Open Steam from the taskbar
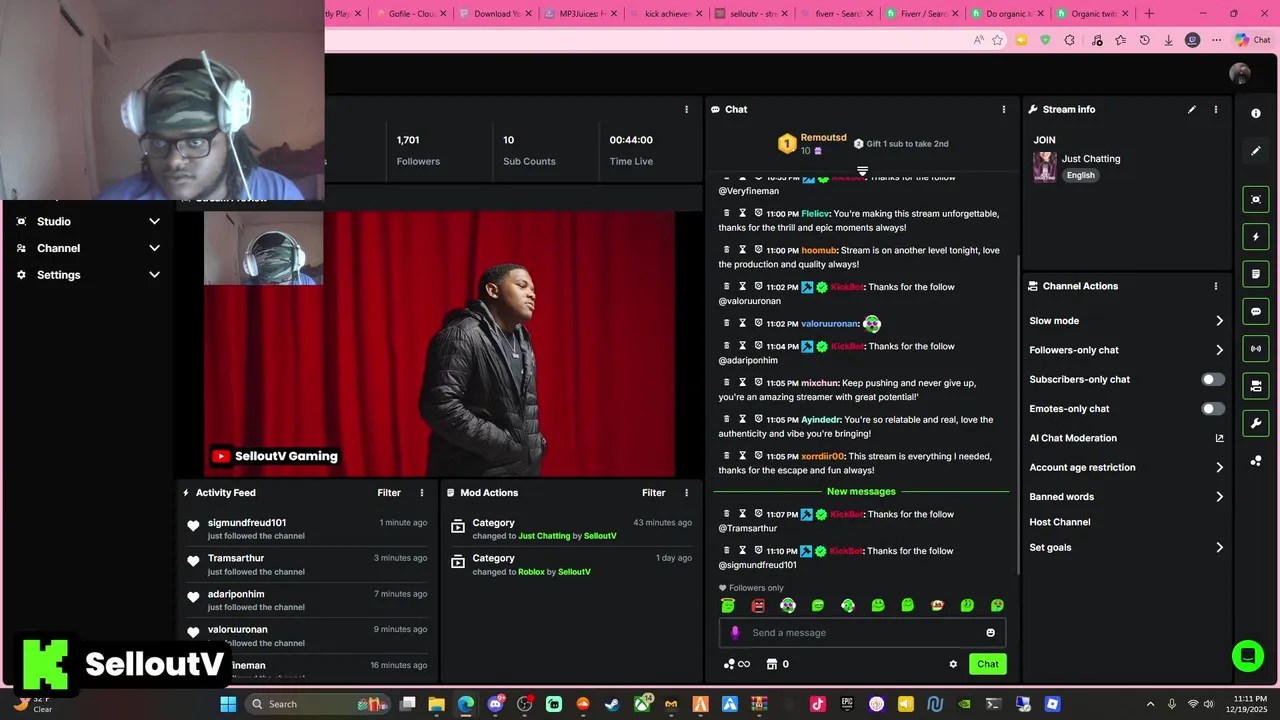1280x720 pixels. (612, 704)
